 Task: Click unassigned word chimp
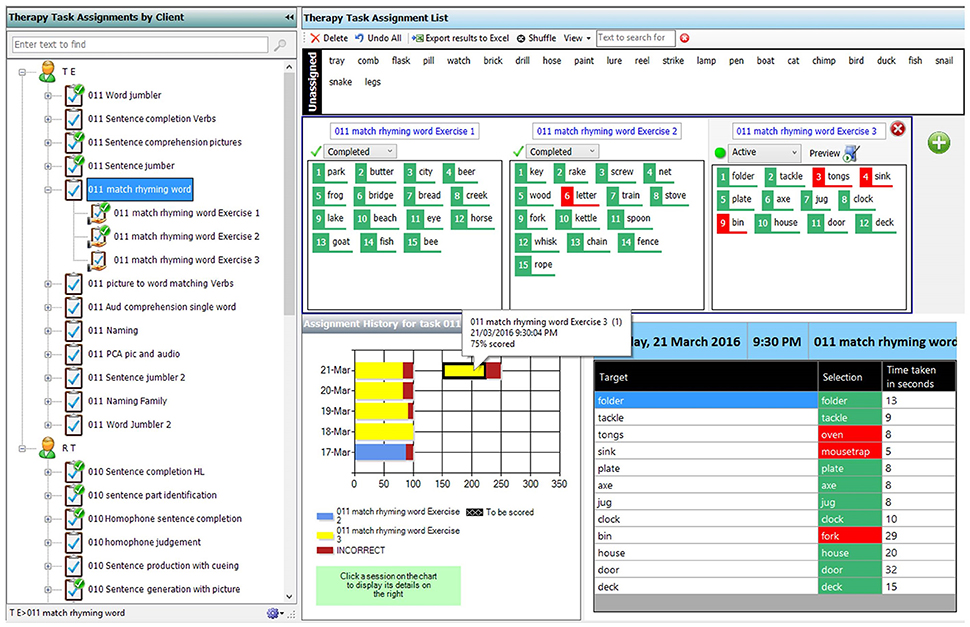(x=823, y=61)
